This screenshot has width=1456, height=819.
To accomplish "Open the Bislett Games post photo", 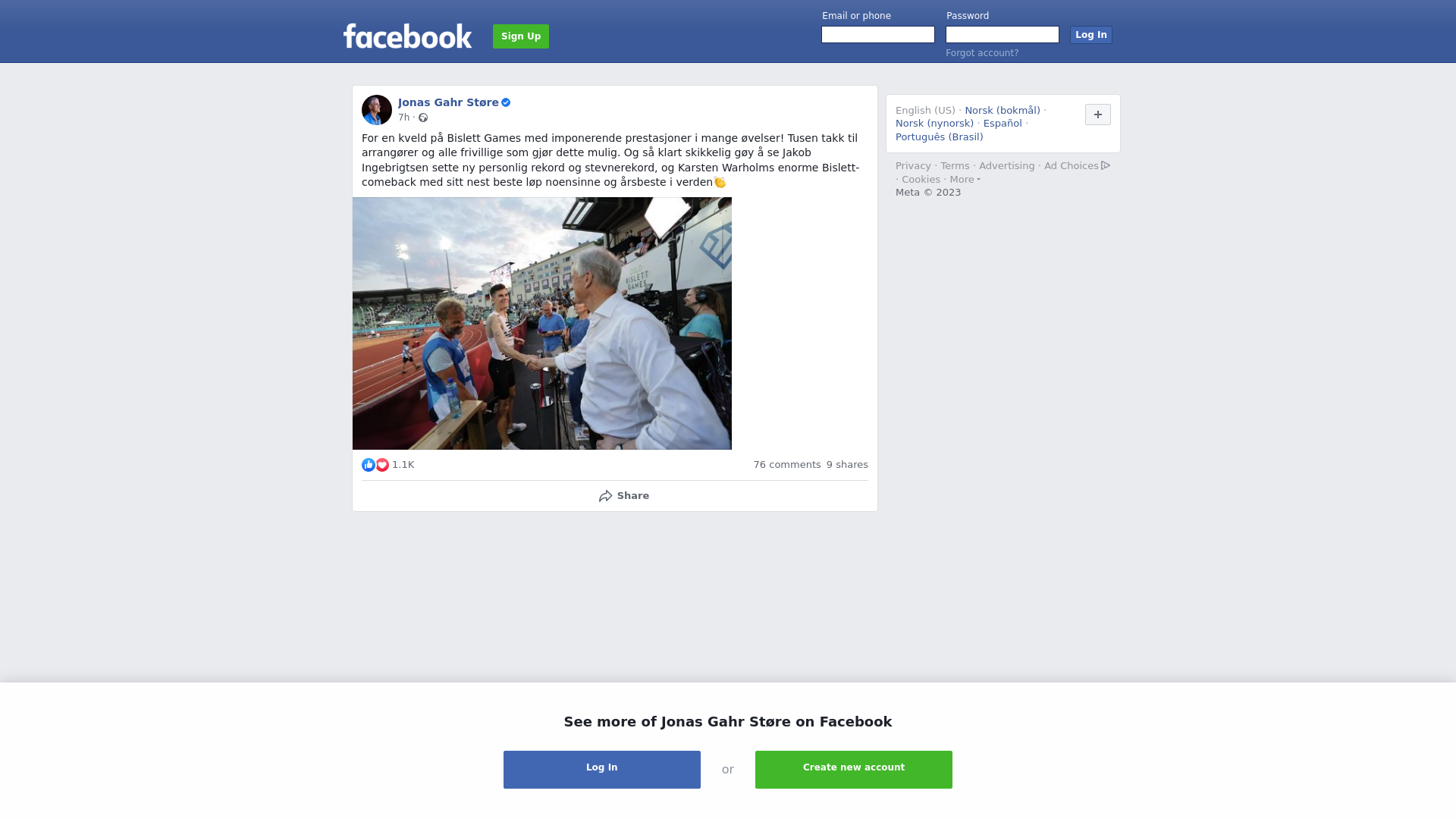I will [x=542, y=324].
